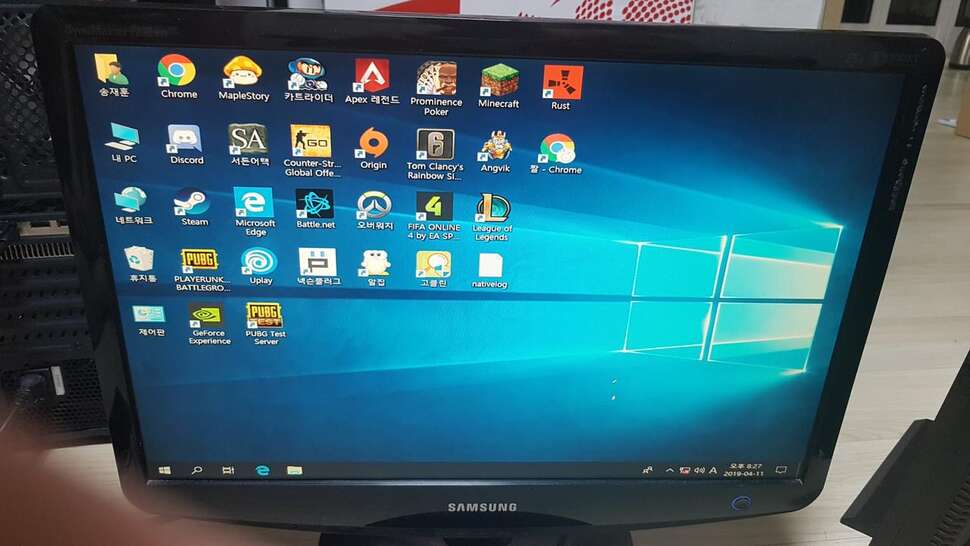Click the taskbar search magnifier

coord(197,470)
